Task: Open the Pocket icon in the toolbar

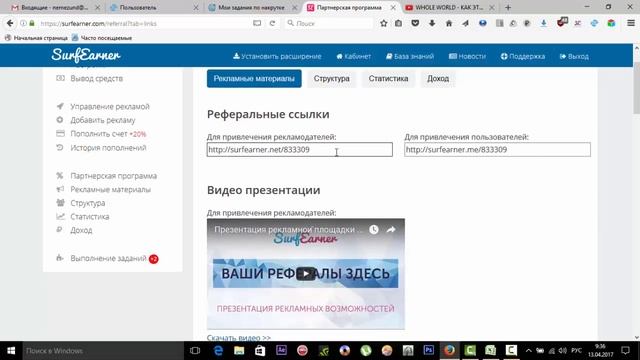Action: pos(415,23)
